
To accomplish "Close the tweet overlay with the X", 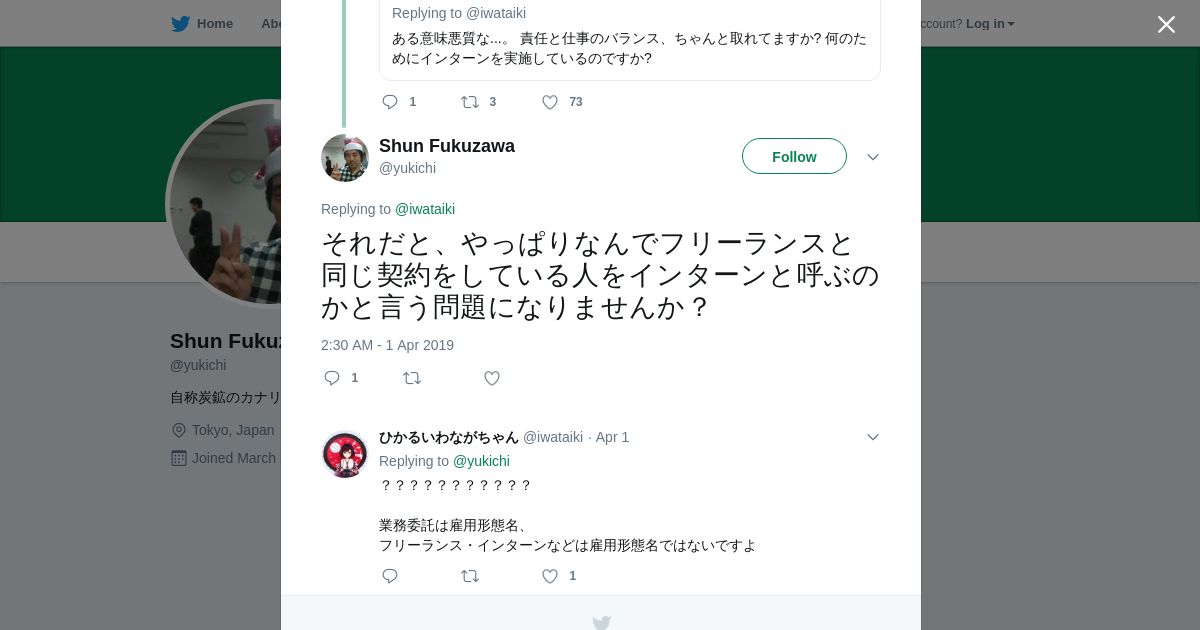I will click(1166, 25).
